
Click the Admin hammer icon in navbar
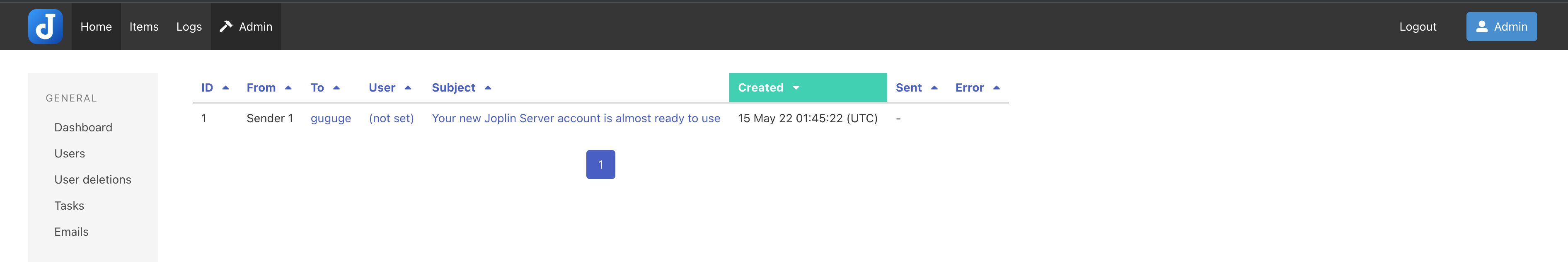click(226, 26)
